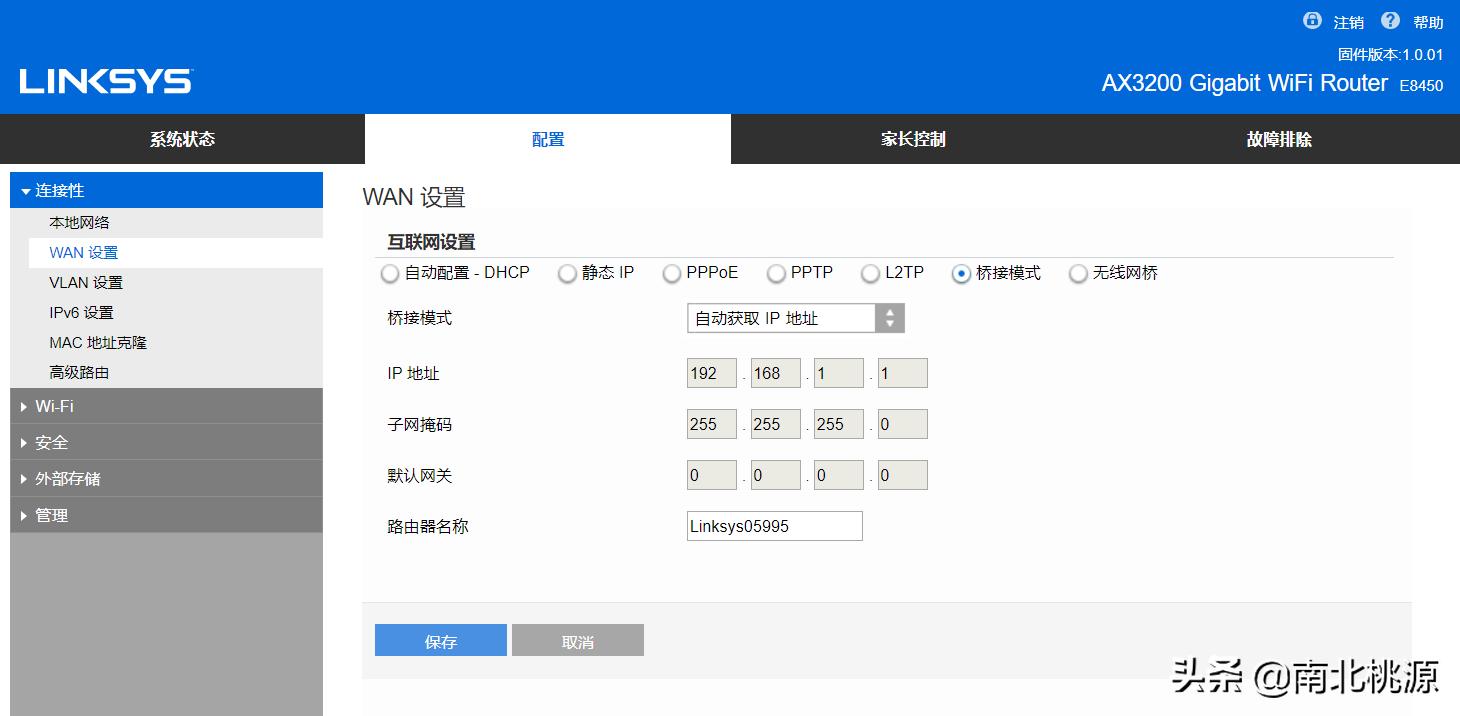Click the logout lock icon

(1311, 20)
